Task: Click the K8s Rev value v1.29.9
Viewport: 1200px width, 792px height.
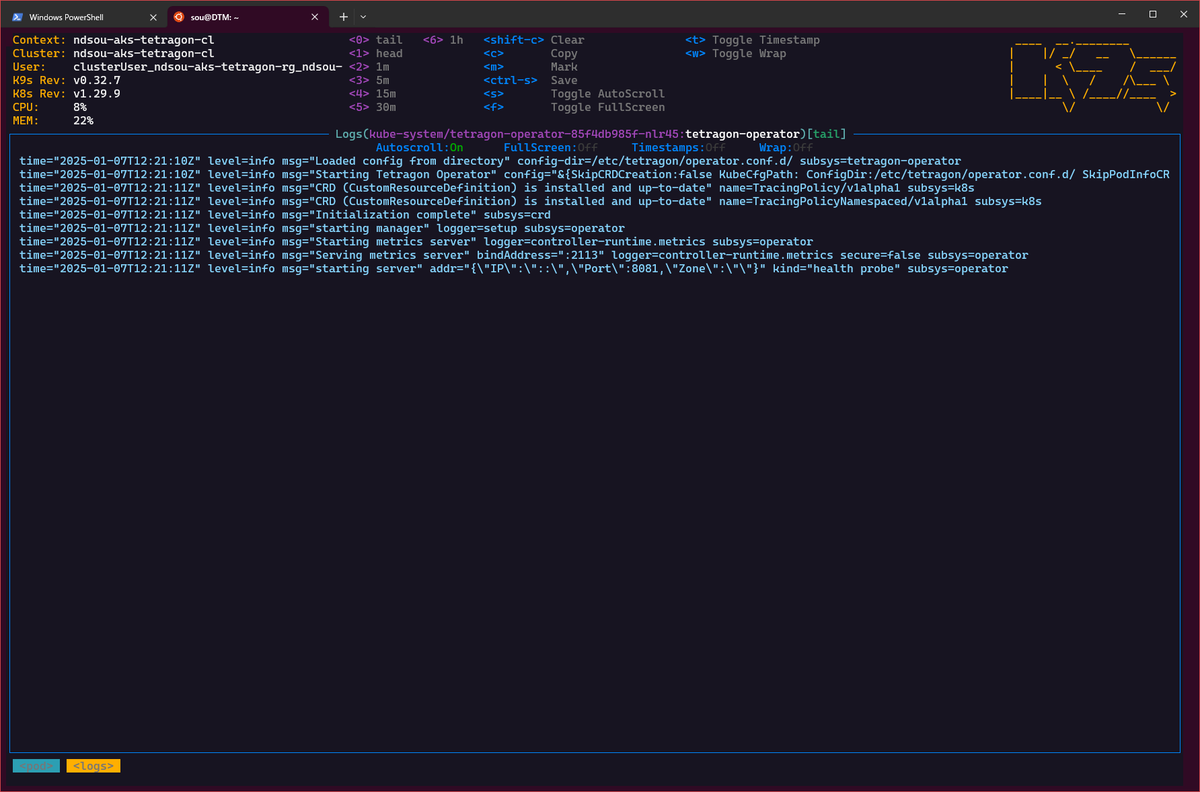Action: click(97, 94)
